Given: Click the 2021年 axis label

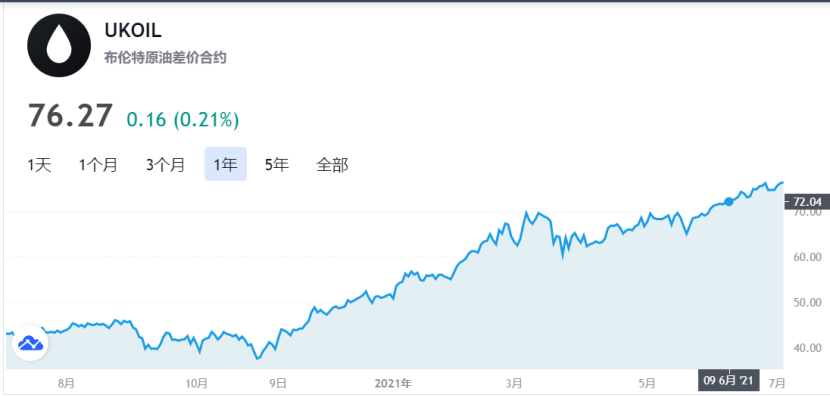Looking at the screenshot, I should point(393,382).
